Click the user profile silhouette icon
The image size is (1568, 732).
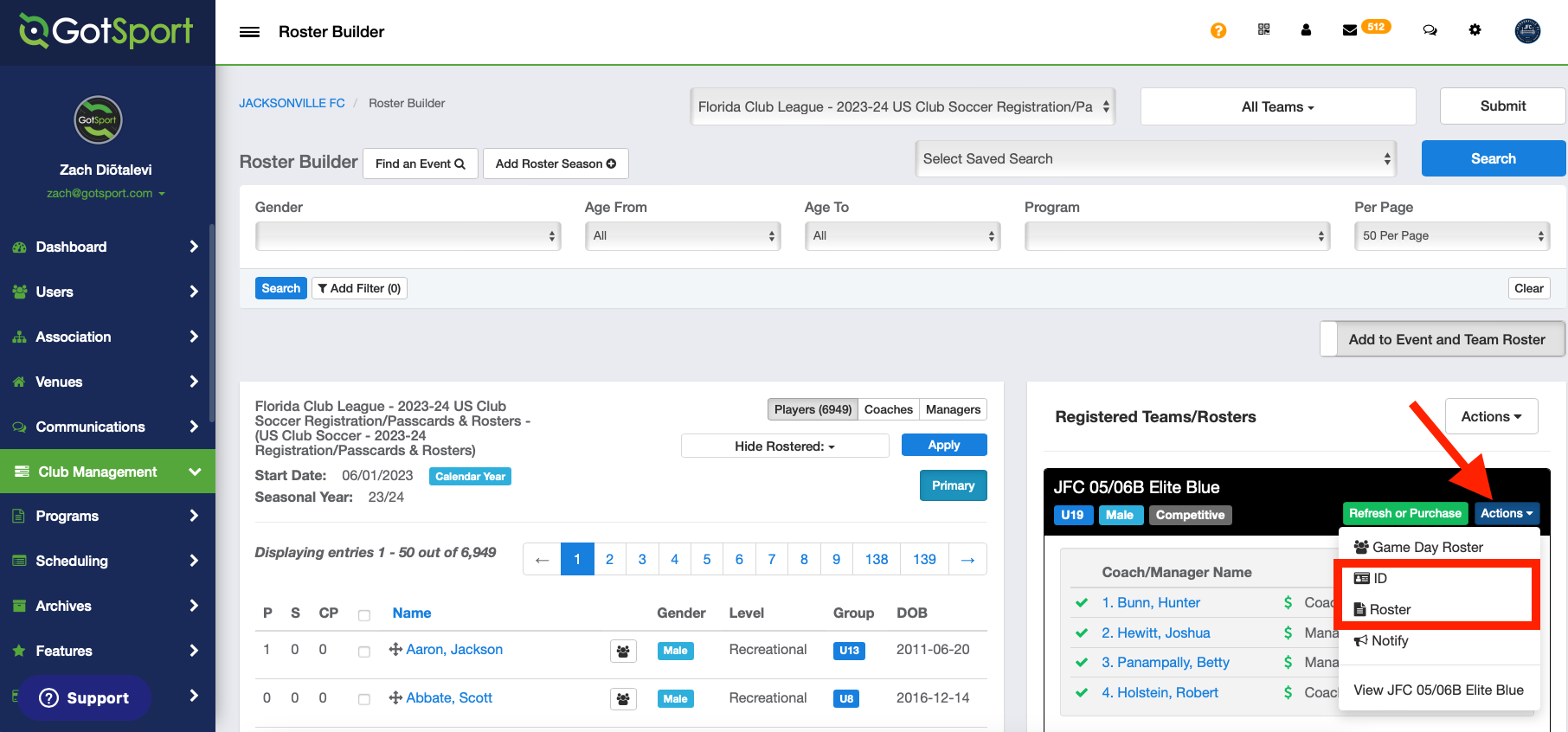tap(1306, 30)
